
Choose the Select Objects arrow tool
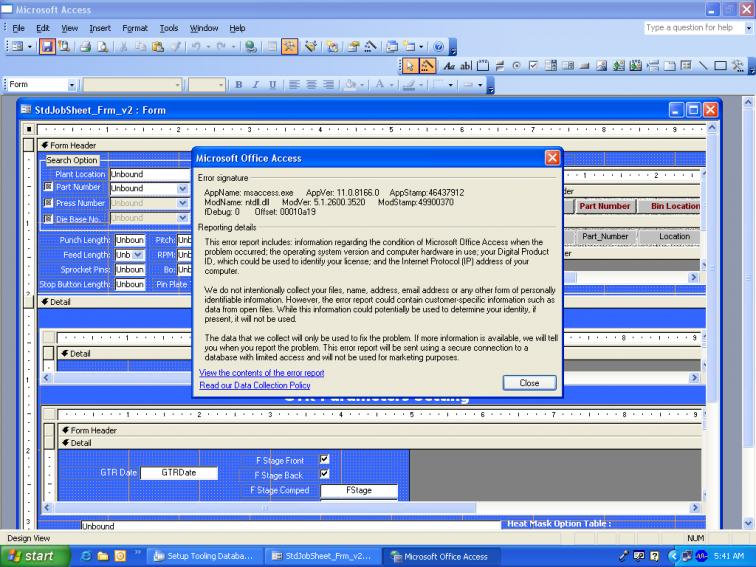410,66
